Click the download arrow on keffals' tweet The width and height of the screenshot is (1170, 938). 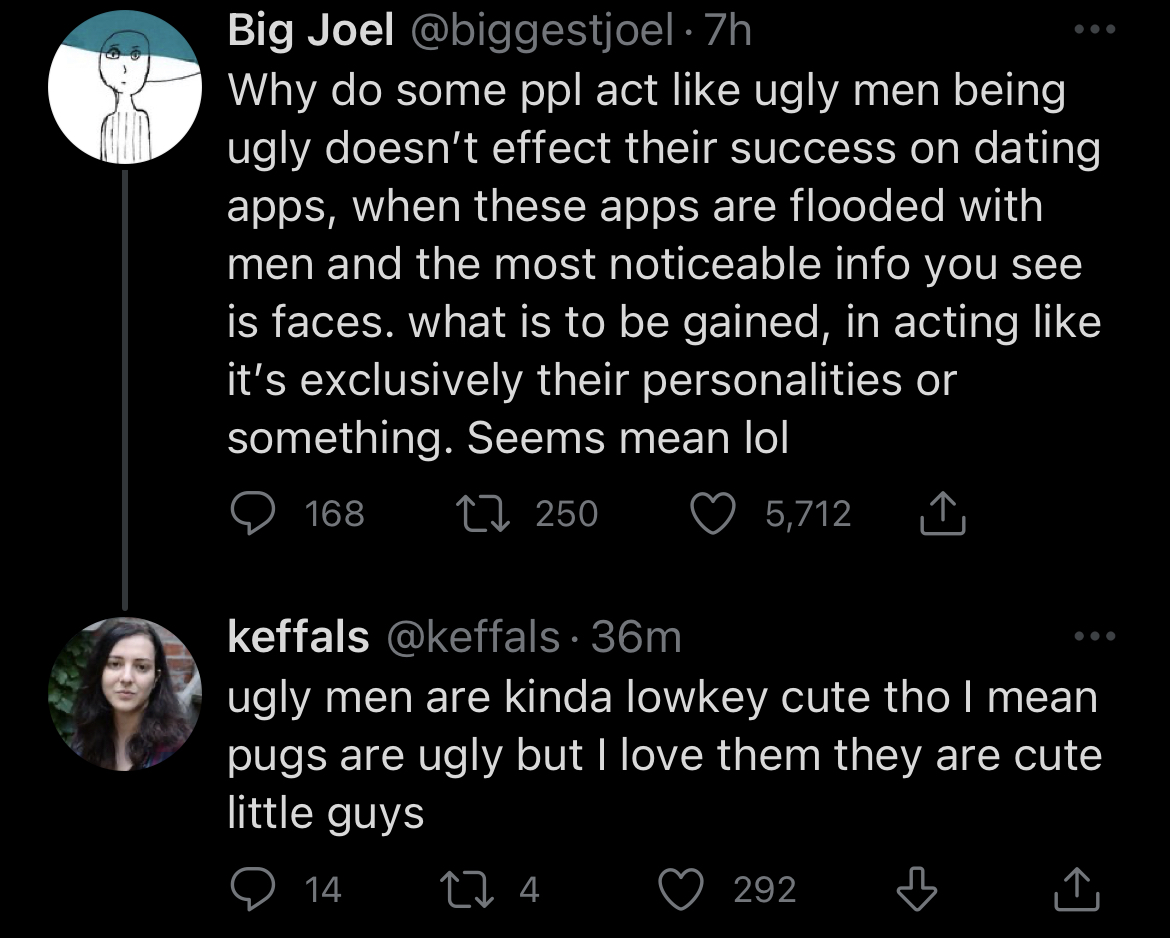(916, 888)
